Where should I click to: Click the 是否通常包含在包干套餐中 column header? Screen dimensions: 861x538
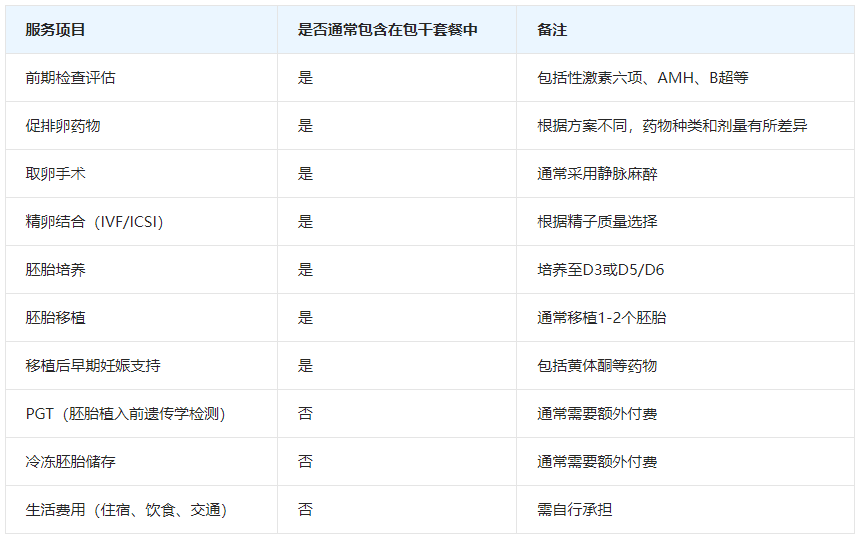(x=387, y=30)
